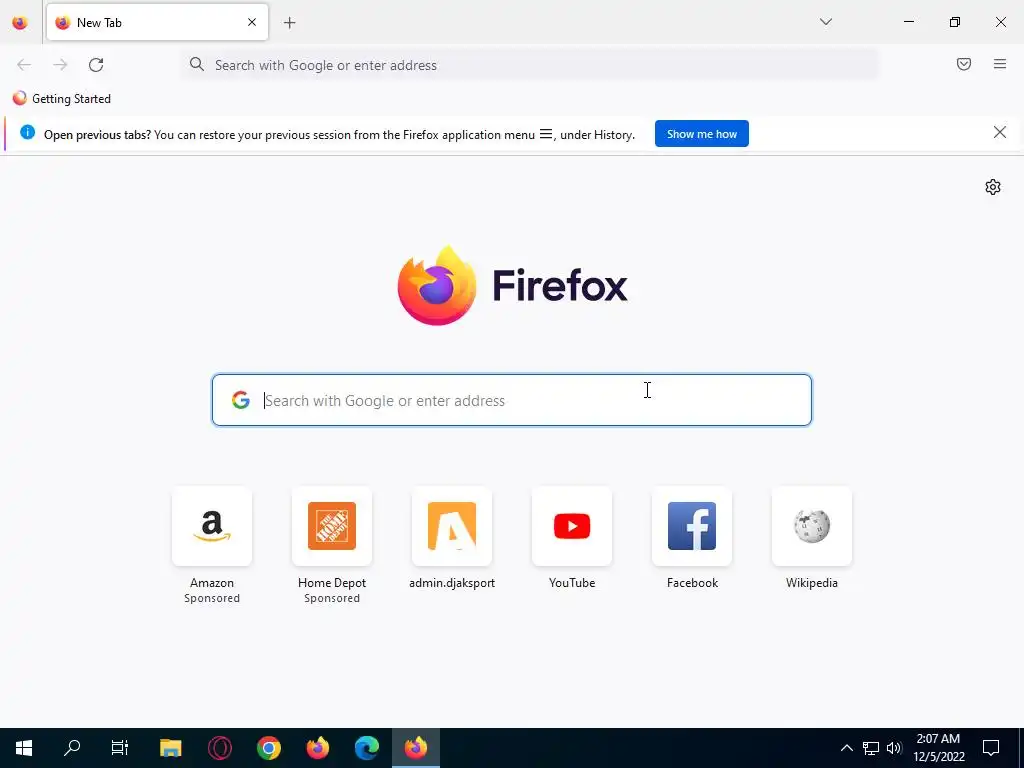
Task: Focus the top address bar
Action: (x=530, y=65)
